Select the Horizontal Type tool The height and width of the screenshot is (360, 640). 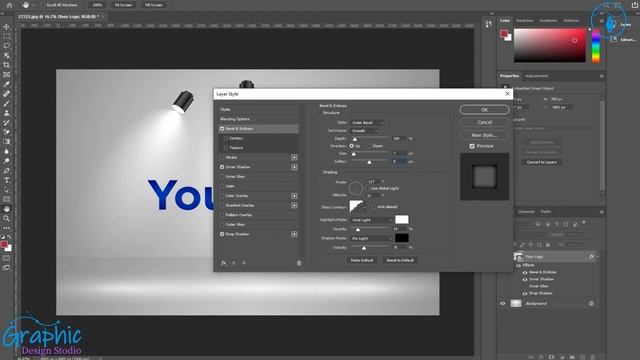[x=7, y=180]
